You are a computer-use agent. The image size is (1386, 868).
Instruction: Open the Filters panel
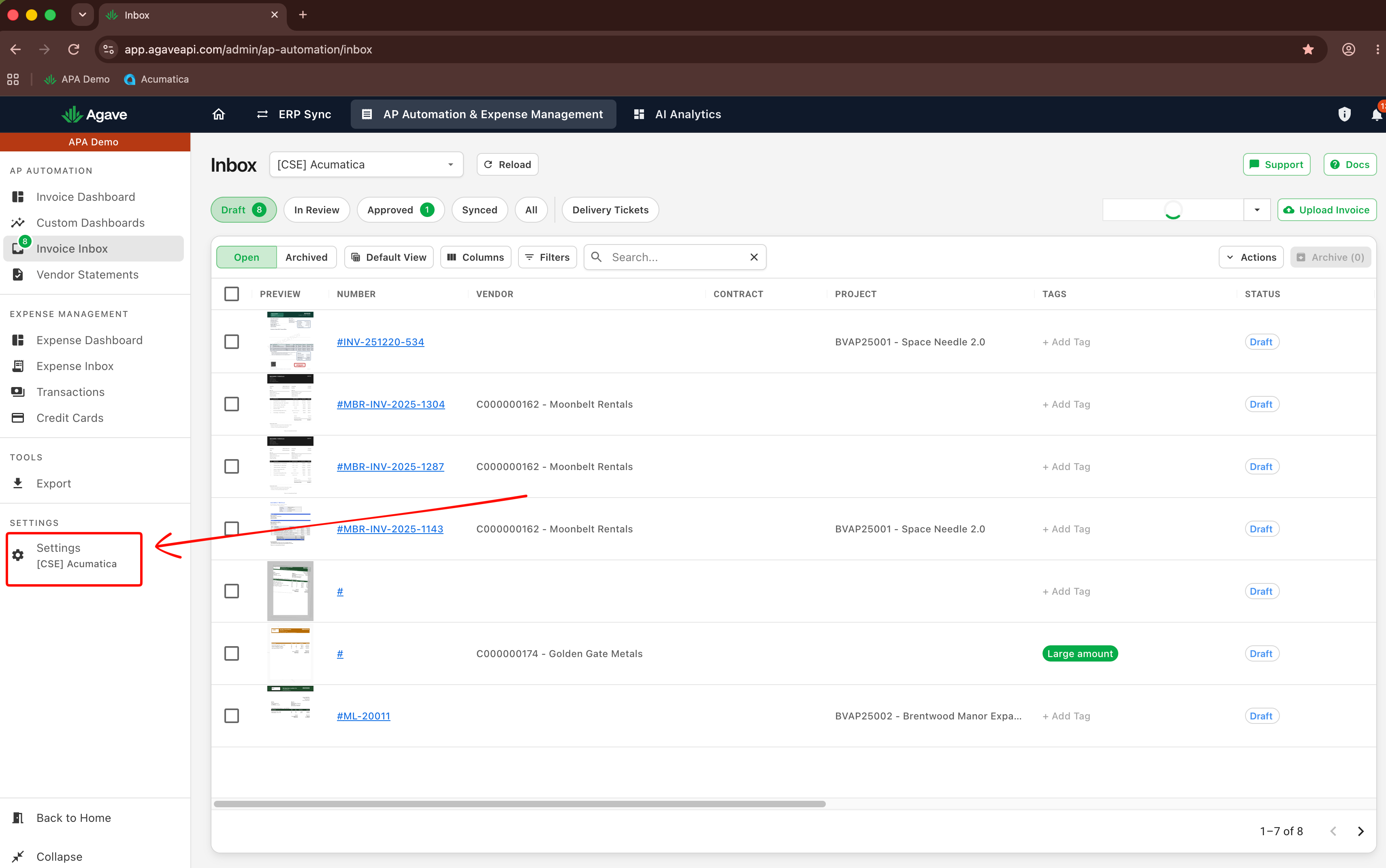pyautogui.click(x=547, y=257)
